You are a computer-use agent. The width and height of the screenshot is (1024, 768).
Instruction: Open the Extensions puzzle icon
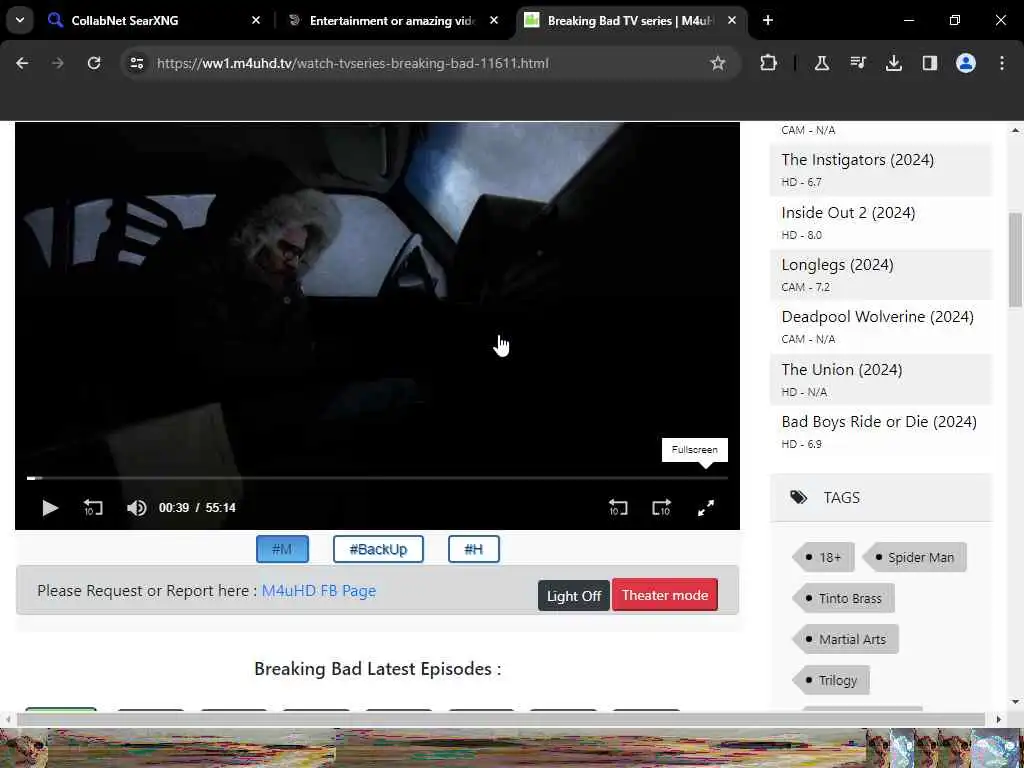(769, 63)
